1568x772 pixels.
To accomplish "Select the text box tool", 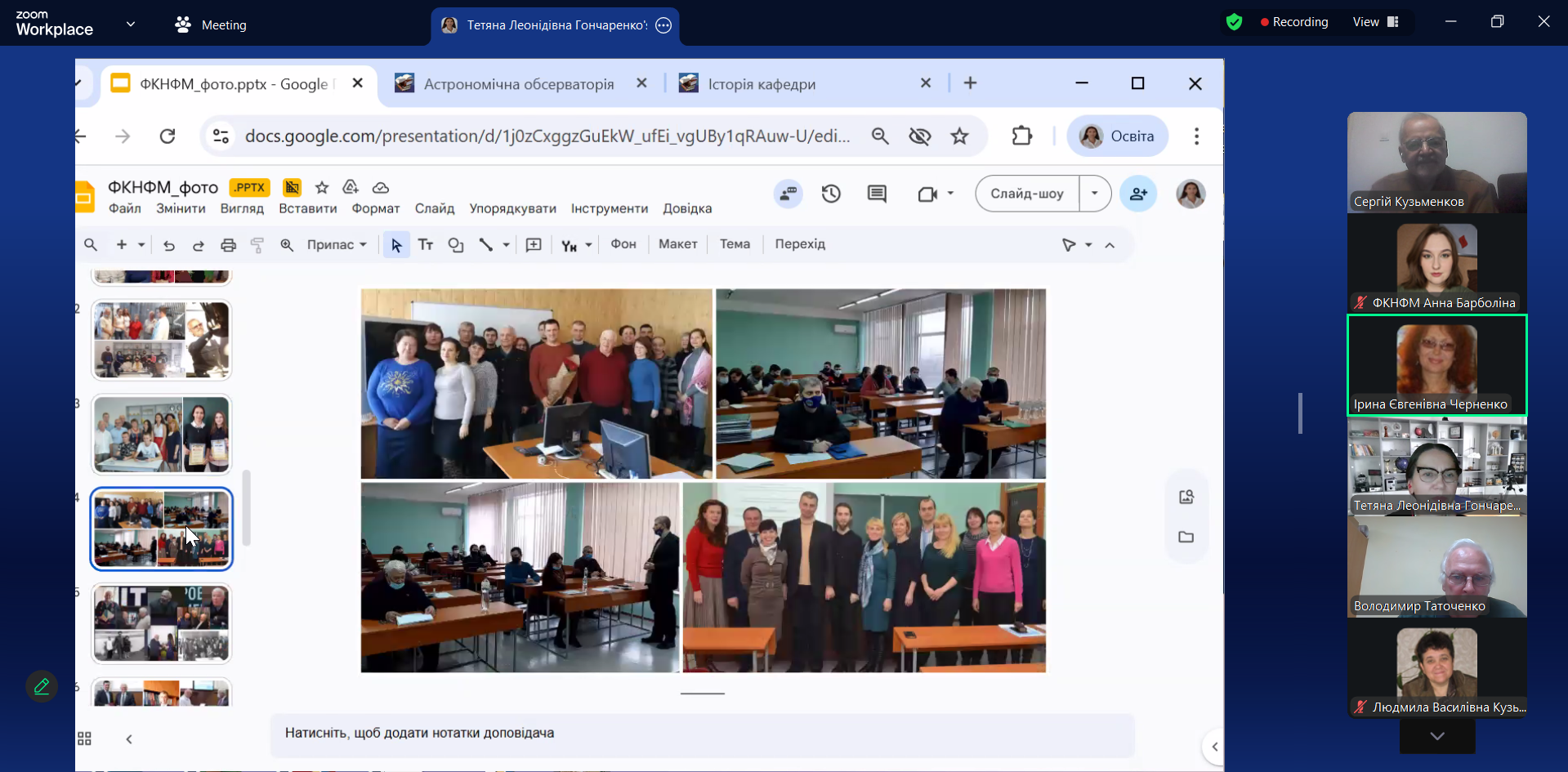I will coord(427,245).
